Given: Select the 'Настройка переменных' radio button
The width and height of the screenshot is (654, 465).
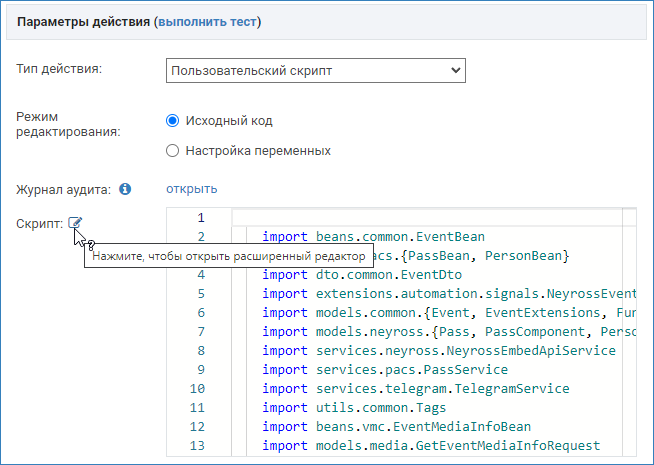Looking at the screenshot, I should [172, 151].
